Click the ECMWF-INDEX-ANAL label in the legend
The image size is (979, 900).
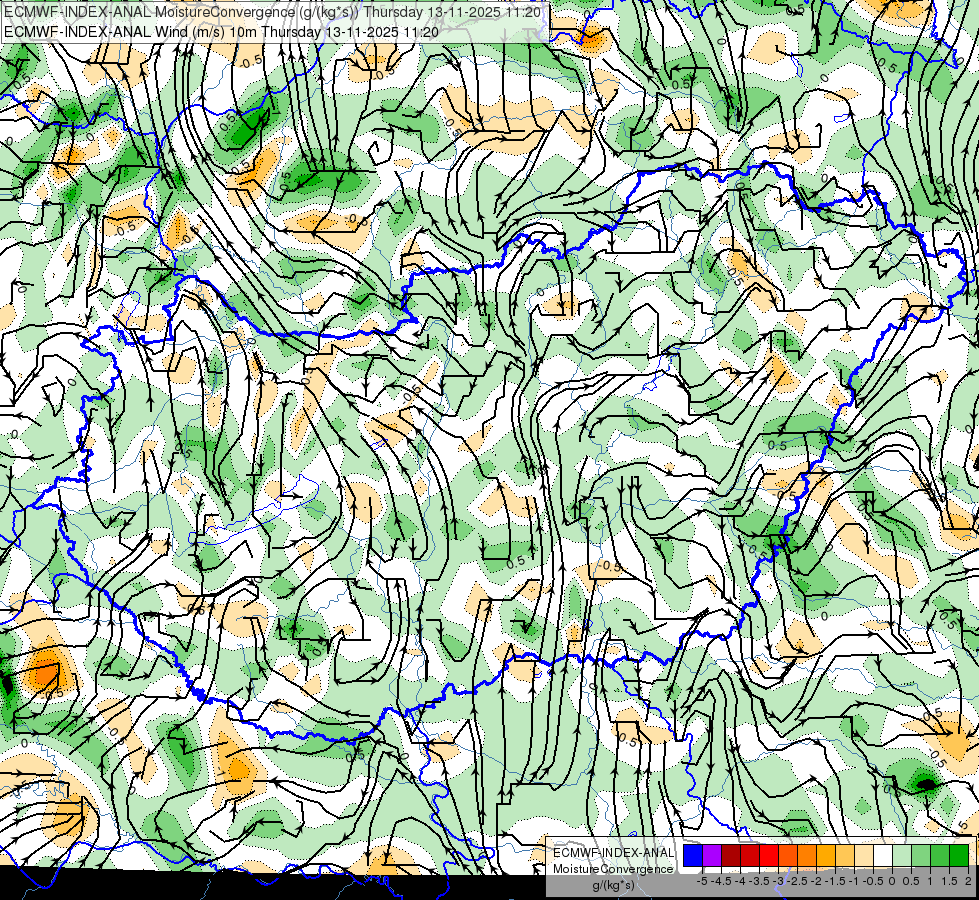pyautogui.click(x=614, y=853)
